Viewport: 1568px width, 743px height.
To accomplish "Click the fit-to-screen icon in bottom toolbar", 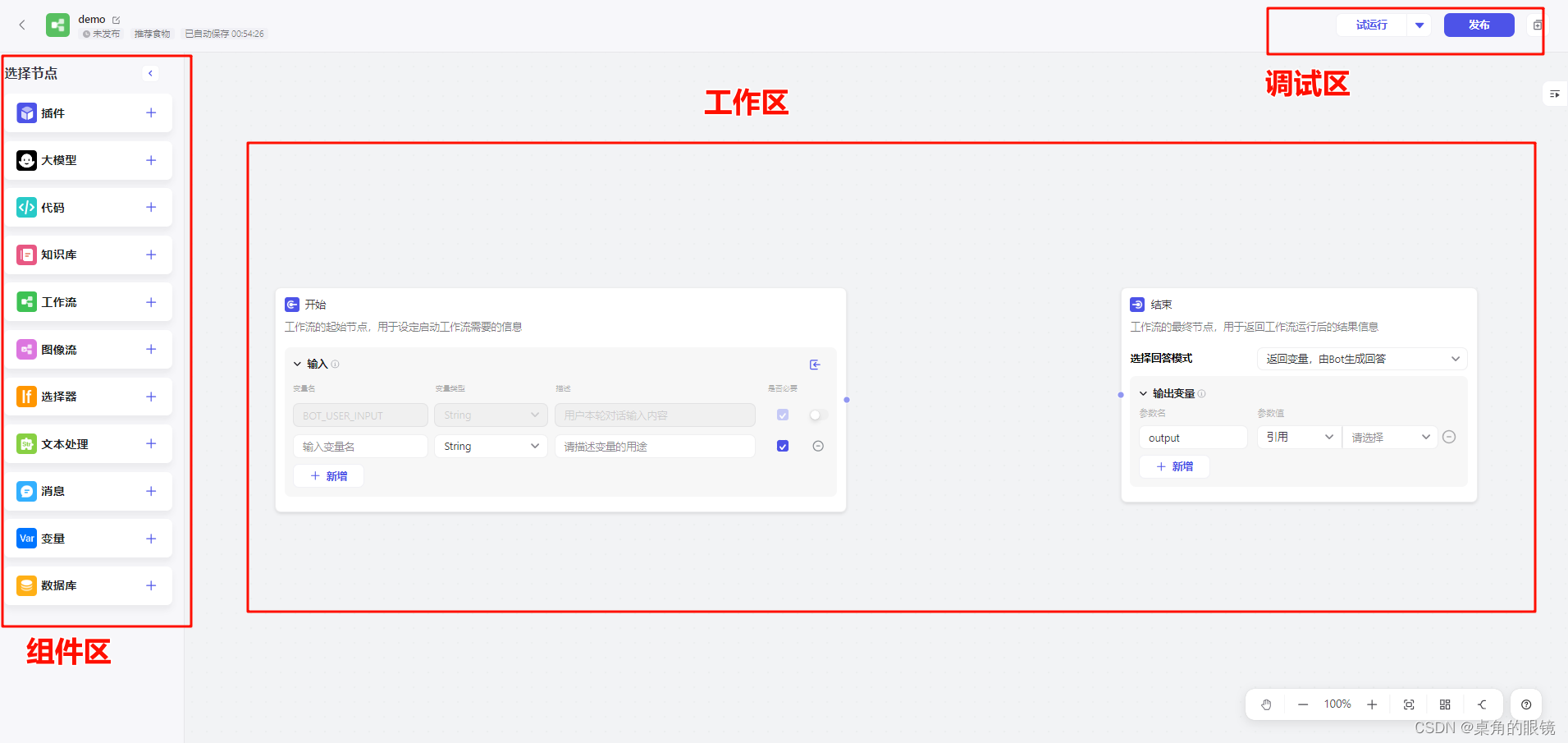I will coord(1409,704).
